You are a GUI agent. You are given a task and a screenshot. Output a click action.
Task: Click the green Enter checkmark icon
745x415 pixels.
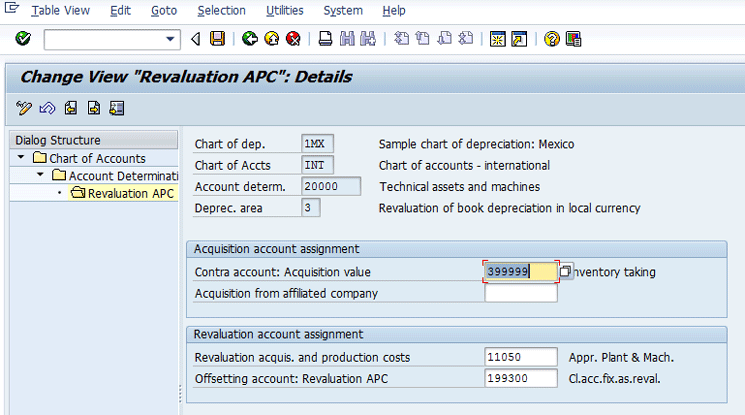point(23,39)
